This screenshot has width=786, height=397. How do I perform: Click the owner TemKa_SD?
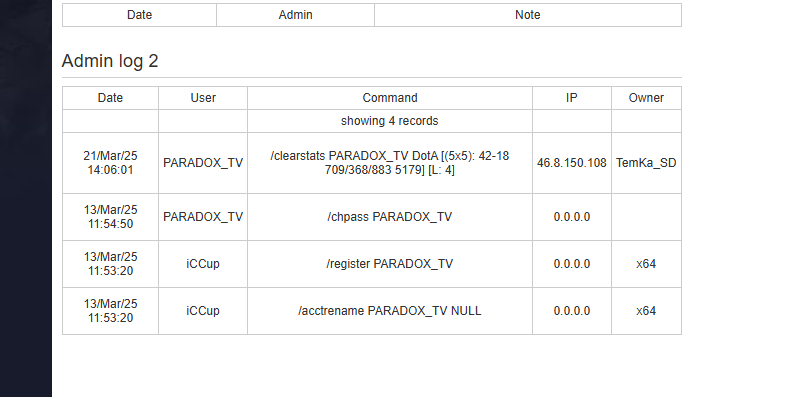pyautogui.click(x=646, y=163)
